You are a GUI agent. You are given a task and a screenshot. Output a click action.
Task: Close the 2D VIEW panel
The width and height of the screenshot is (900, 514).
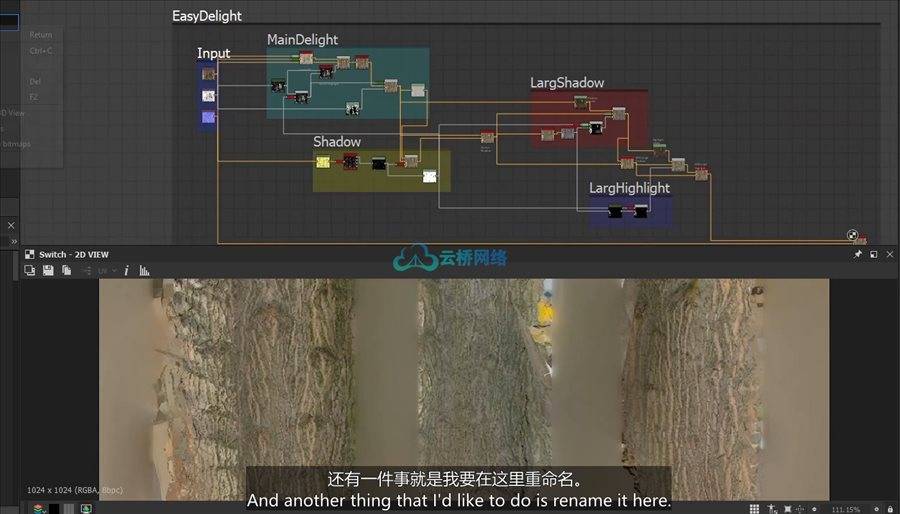890,254
